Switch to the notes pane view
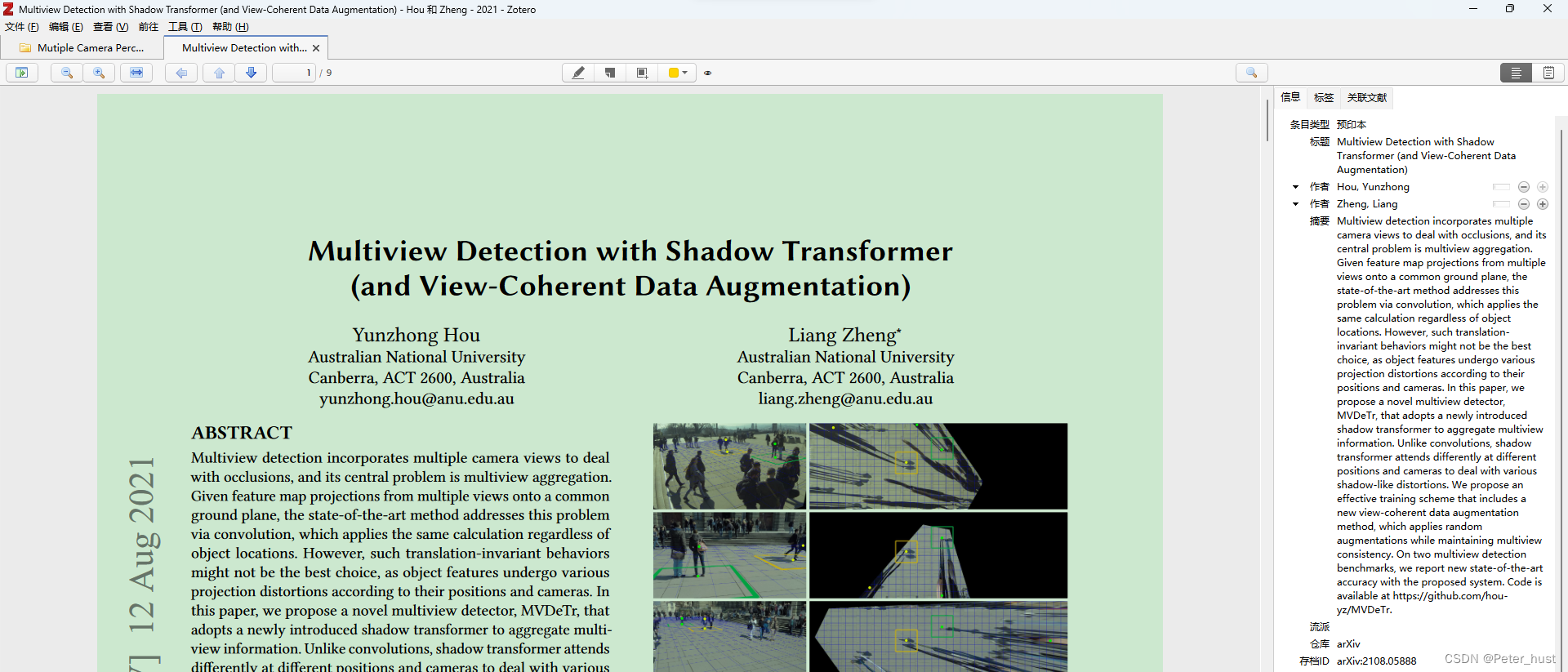This screenshot has height=672, width=1568. (1548, 73)
